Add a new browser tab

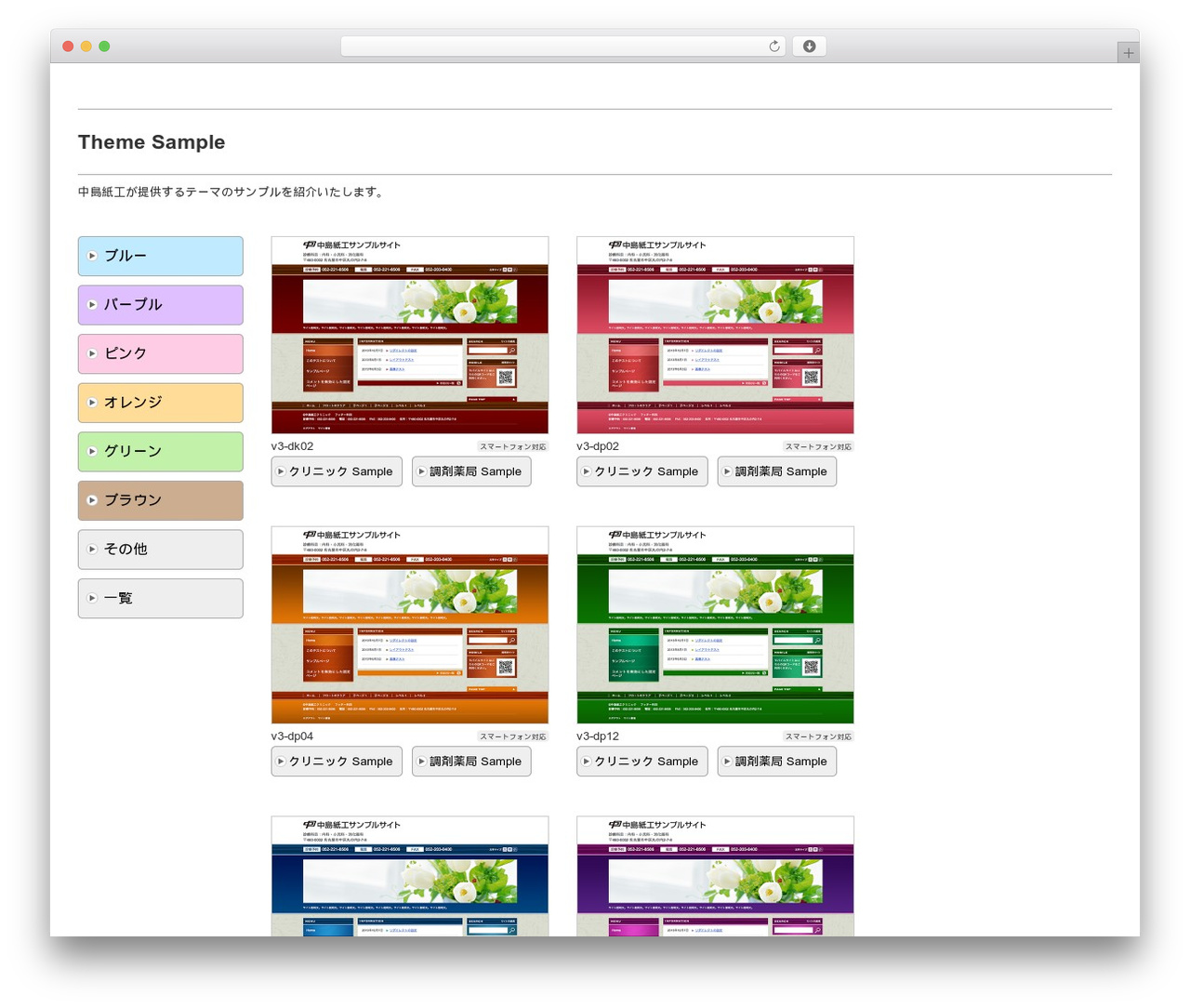[x=1128, y=53]
